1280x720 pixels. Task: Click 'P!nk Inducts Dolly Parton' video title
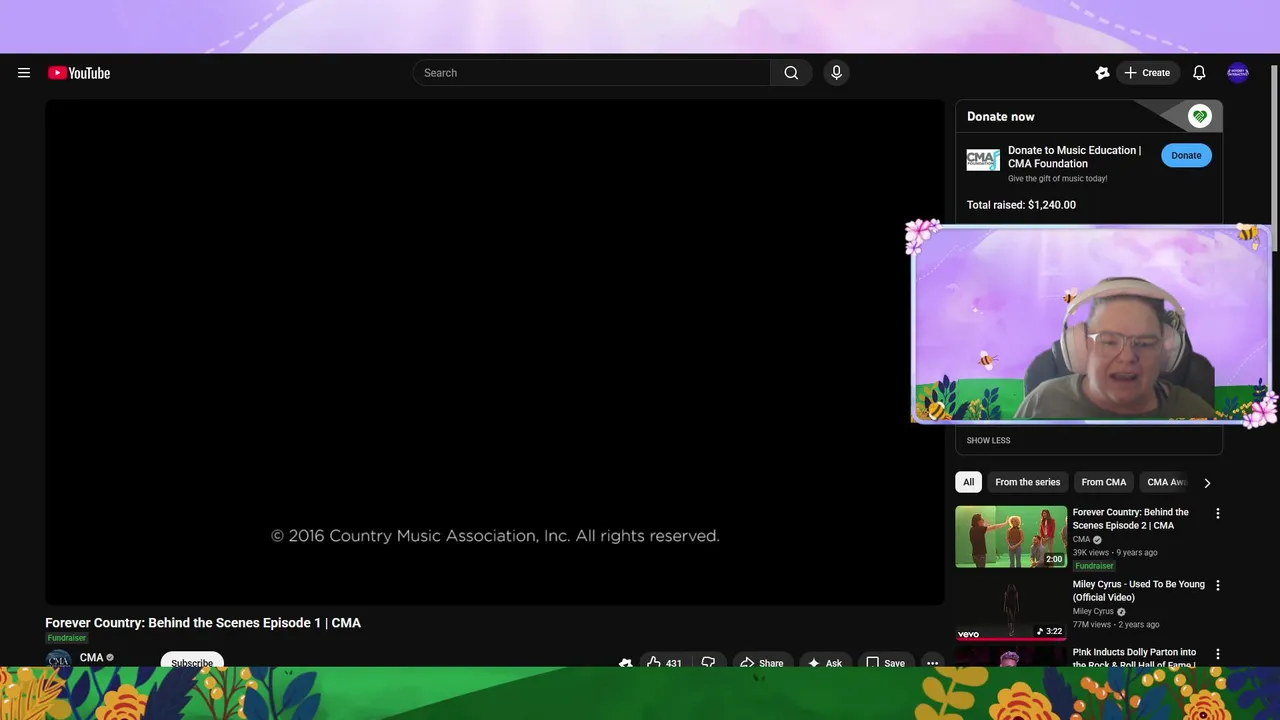(x=1134, y=658)
